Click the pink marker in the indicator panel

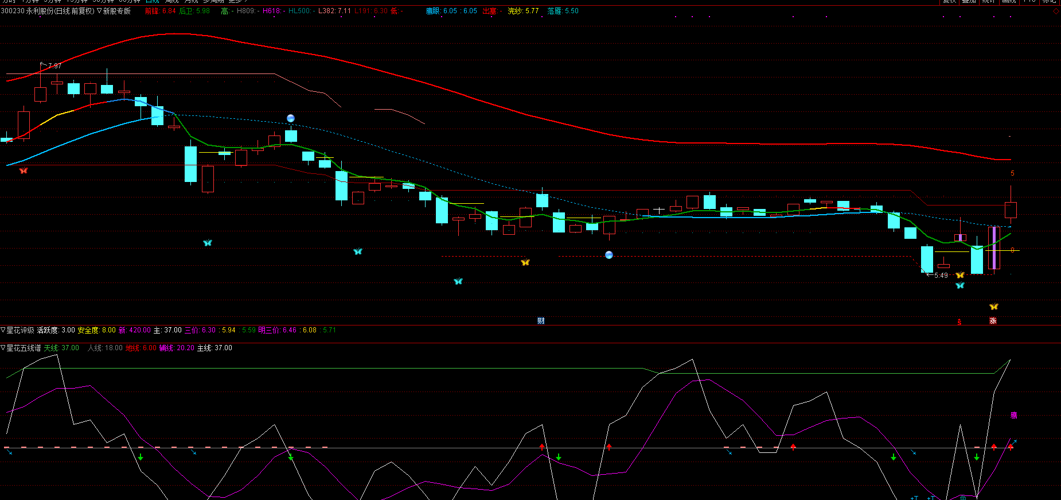[x=1013, y=415]
